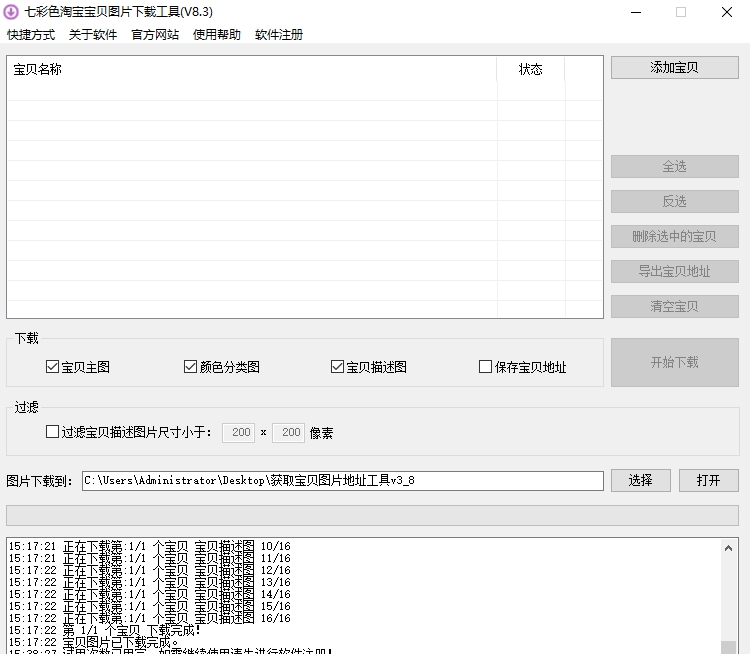The image size is (750, 654).
Task: Click the 图片下载到 path input field
Action: click(x=342, y=480)
